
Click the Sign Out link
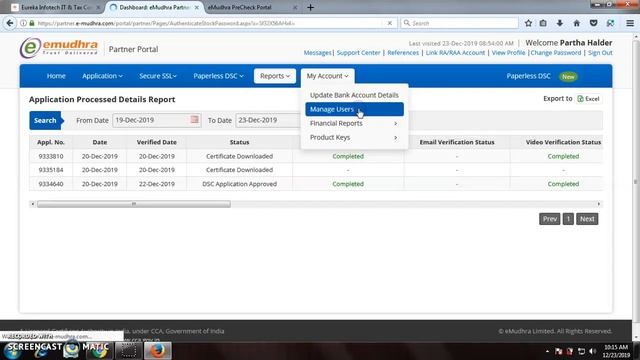pos(600,53)
